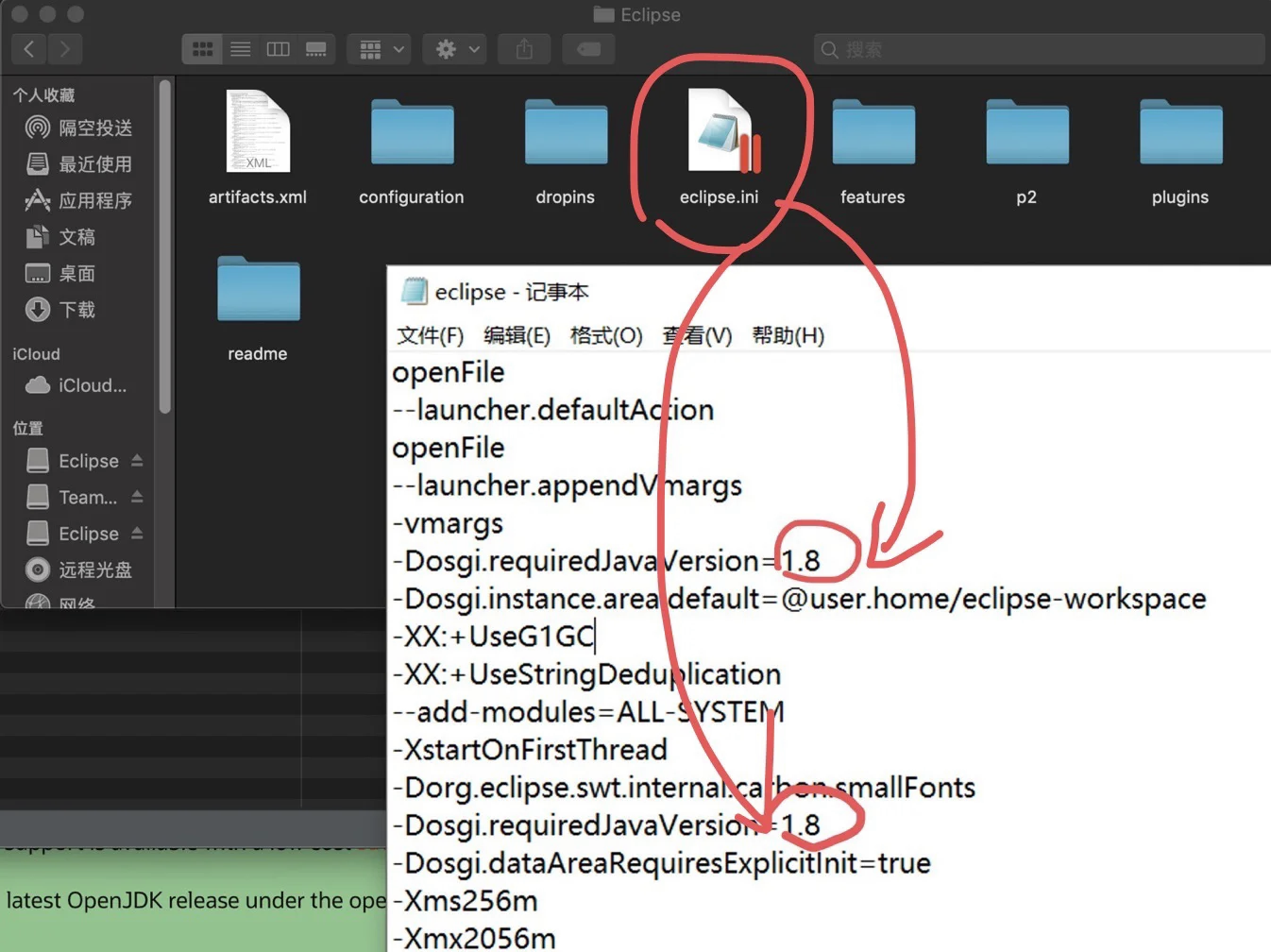Select the p2 folder
Screen dimensions: 1271x952
coord(1026,151)
